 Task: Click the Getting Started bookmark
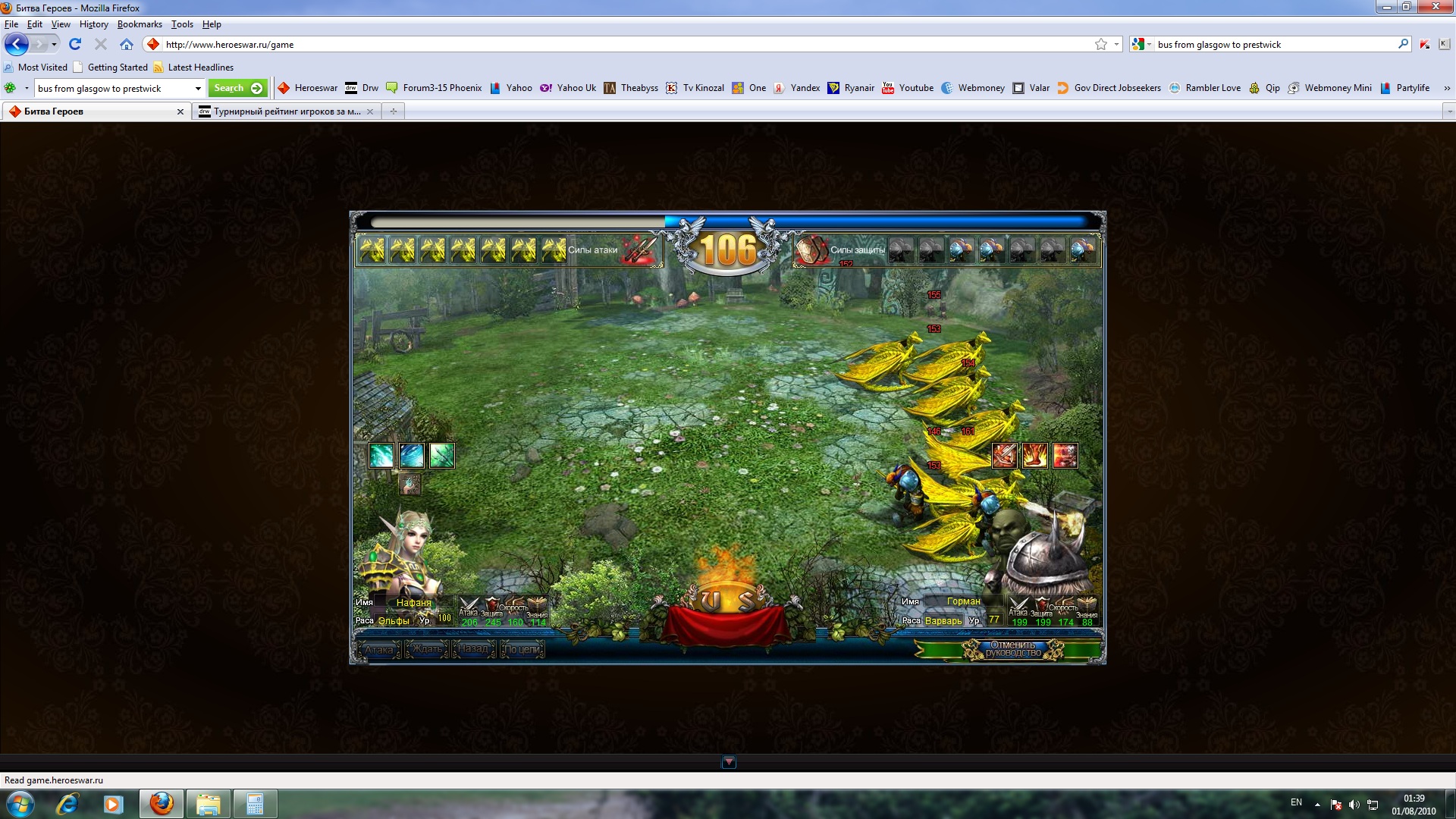(x=111, y=67)
